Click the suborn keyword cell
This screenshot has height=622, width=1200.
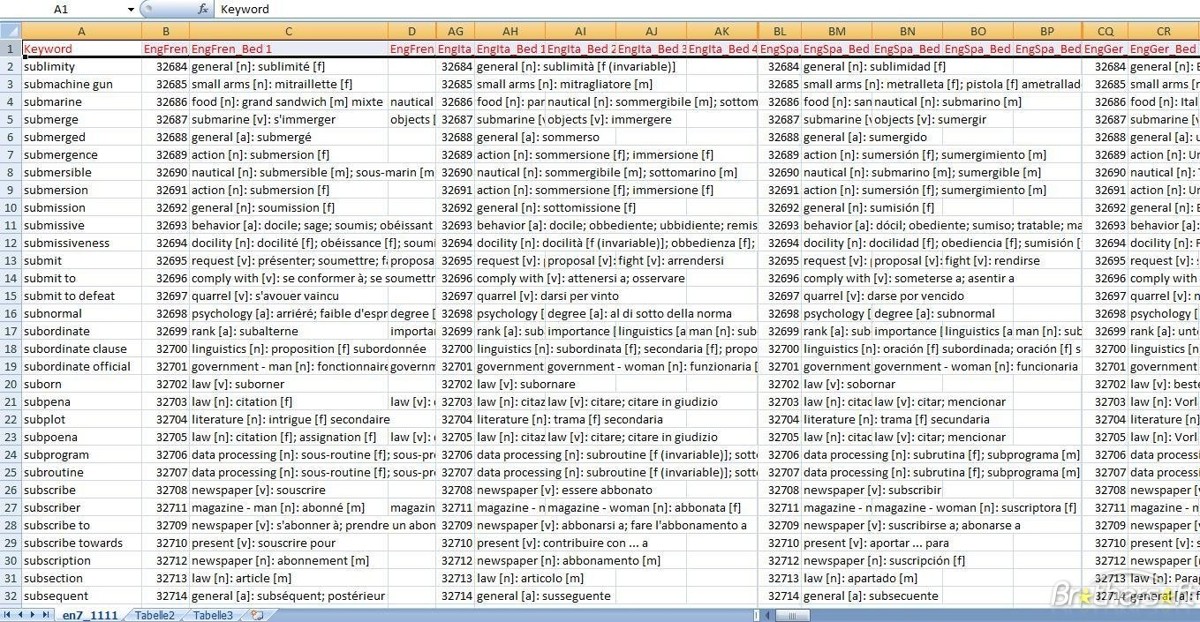click(x=81, y=384)
